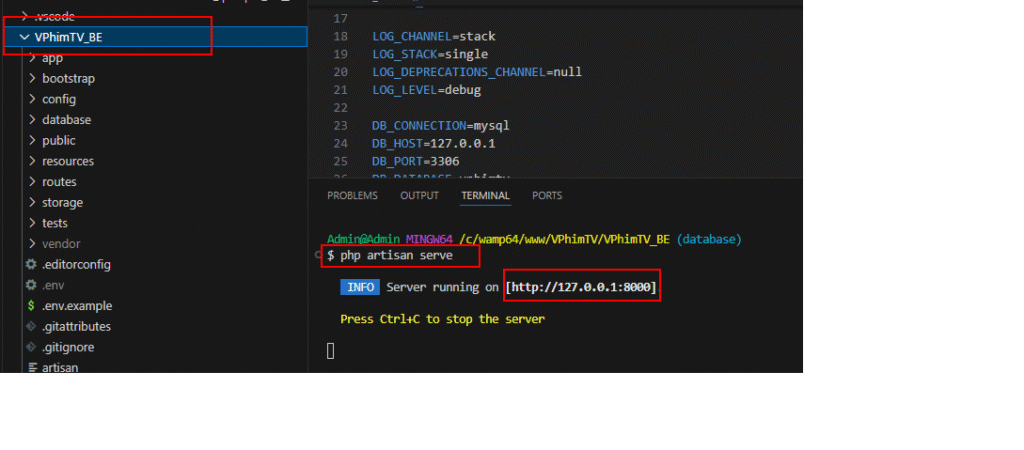The image size is (1024, 450).
Task: Click the MINGW64 text in terminal prompt
Action: pyautogui.click(x=429, y=240)
